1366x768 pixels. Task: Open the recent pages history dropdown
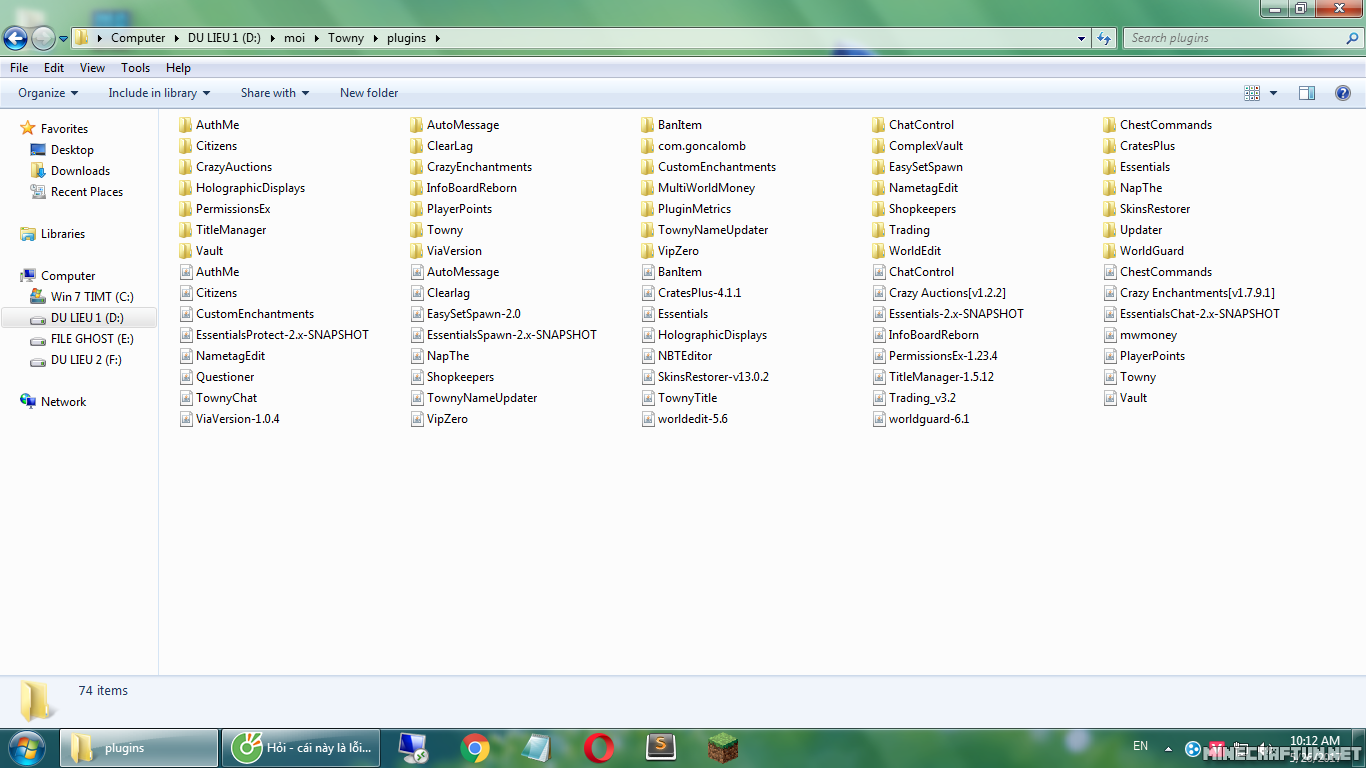[x=63, y=39]
